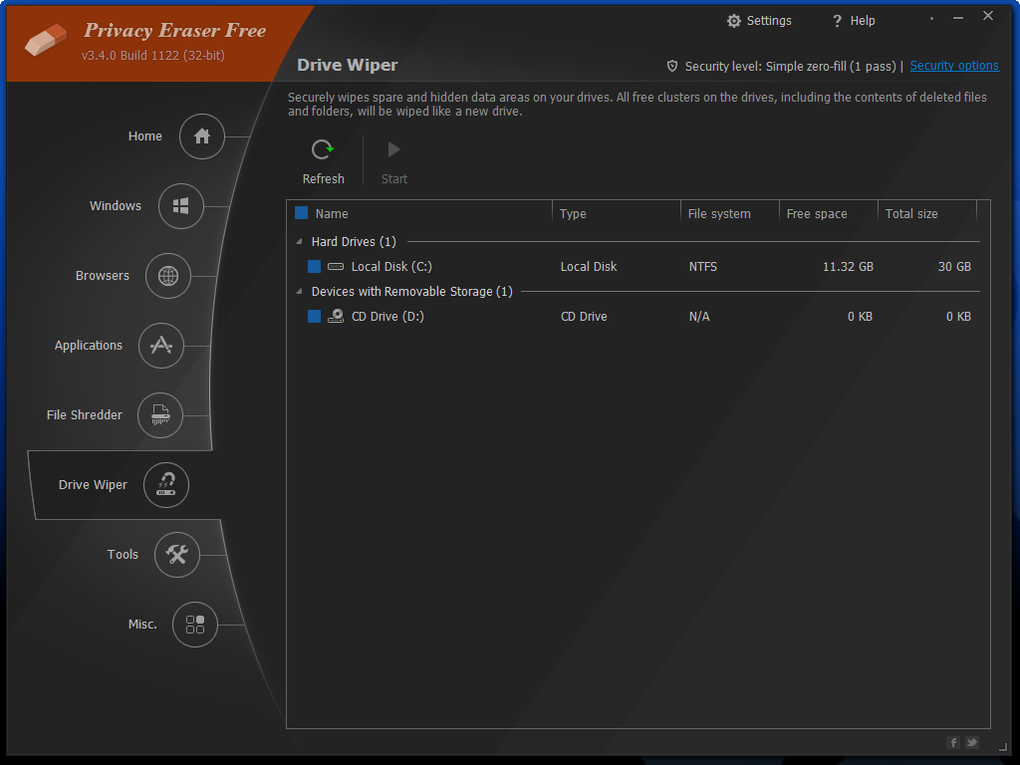Close the Privacy Eraser window

pyautogui.click(x=988, y=16)
